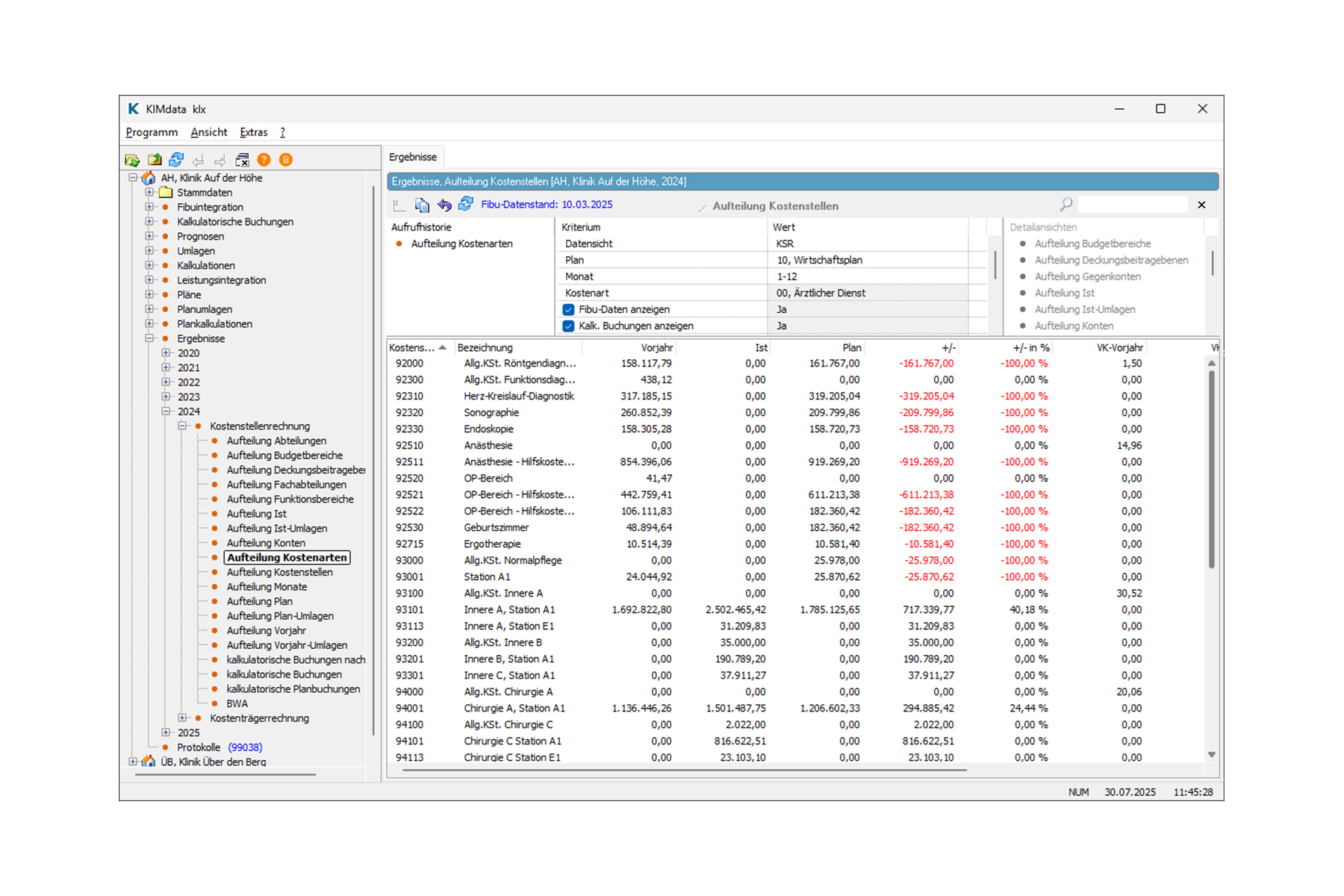Click the open folder toolbar icon
The width and height of the screenshot is (1344, 896).
click(x=132, y=160)
